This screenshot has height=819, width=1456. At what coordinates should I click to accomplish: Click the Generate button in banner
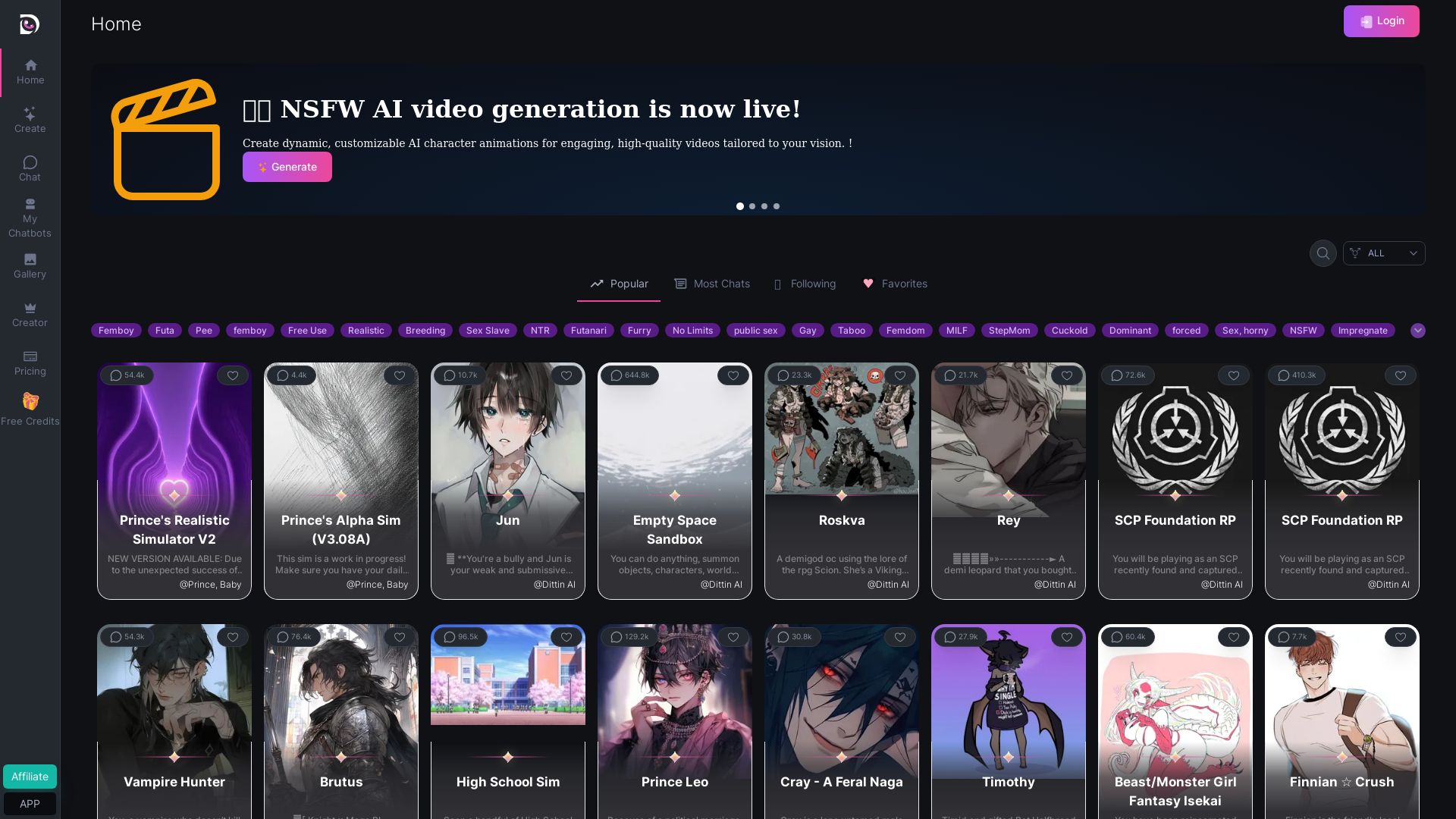287,167
